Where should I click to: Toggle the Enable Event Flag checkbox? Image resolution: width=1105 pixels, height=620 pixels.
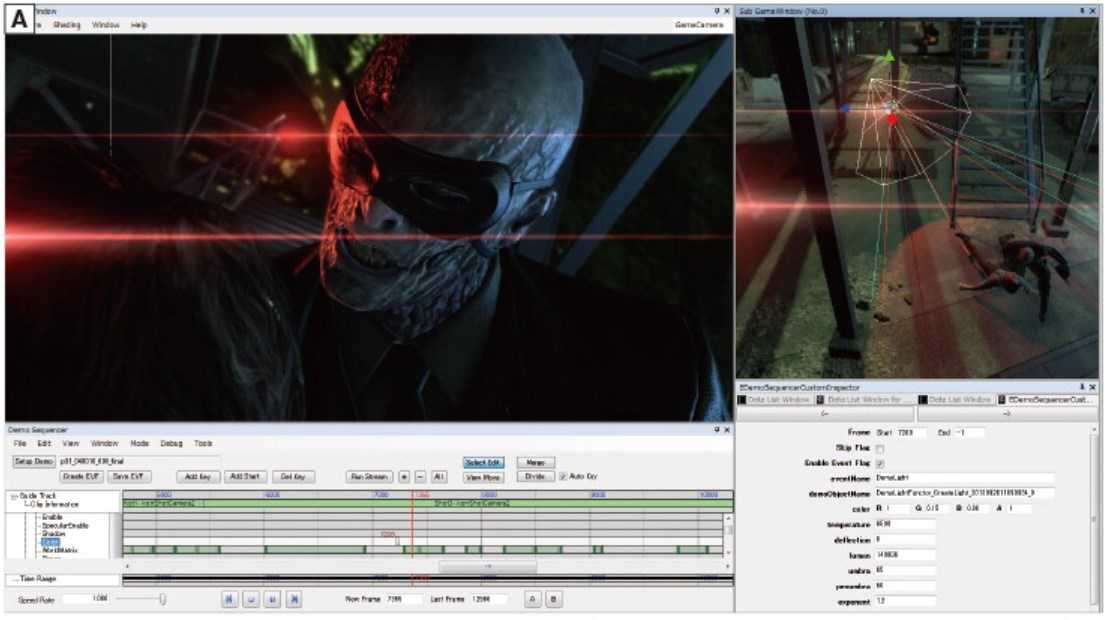880,464
